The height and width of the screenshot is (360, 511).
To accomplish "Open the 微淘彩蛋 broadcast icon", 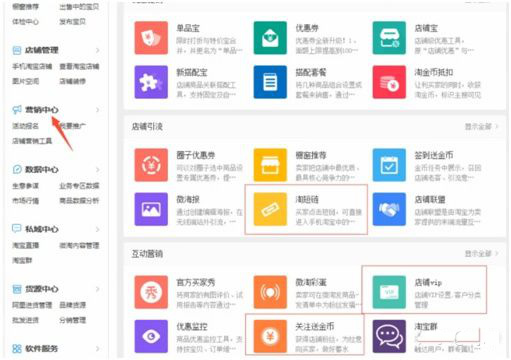I will 270,292.
